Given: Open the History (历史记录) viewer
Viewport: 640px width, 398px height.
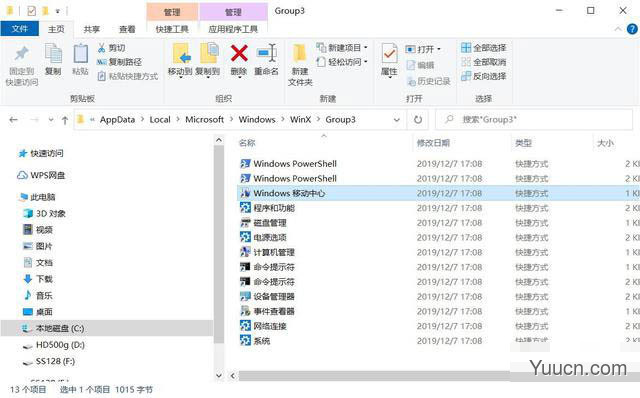Looking at the screenshot, I should point(429,81).
